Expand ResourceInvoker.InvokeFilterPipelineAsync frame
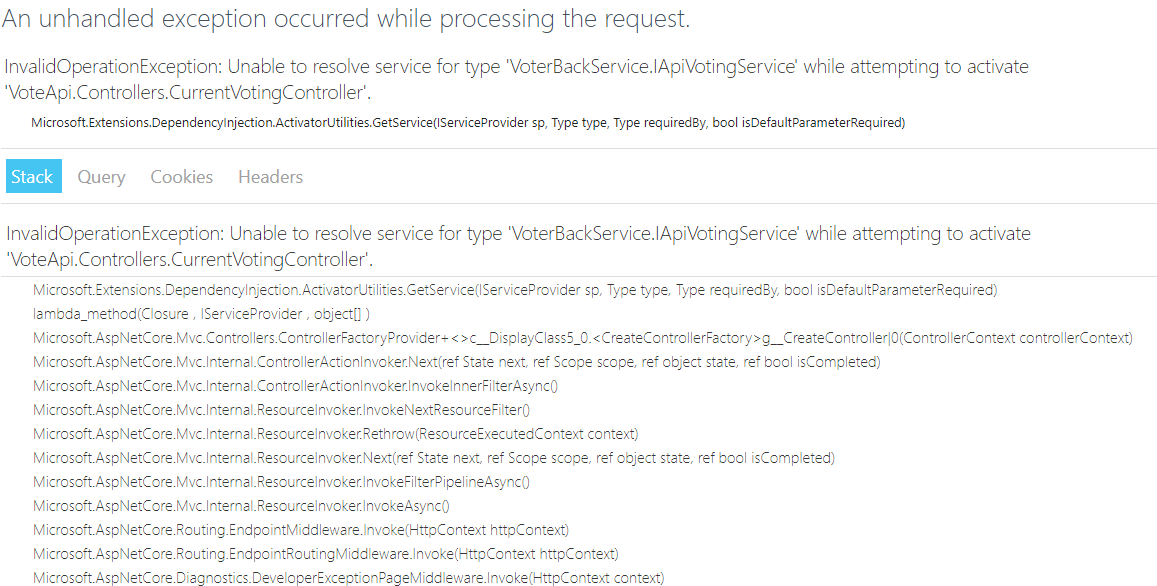Viewport: 1157px width, 586px height. [x=281, y=482]
